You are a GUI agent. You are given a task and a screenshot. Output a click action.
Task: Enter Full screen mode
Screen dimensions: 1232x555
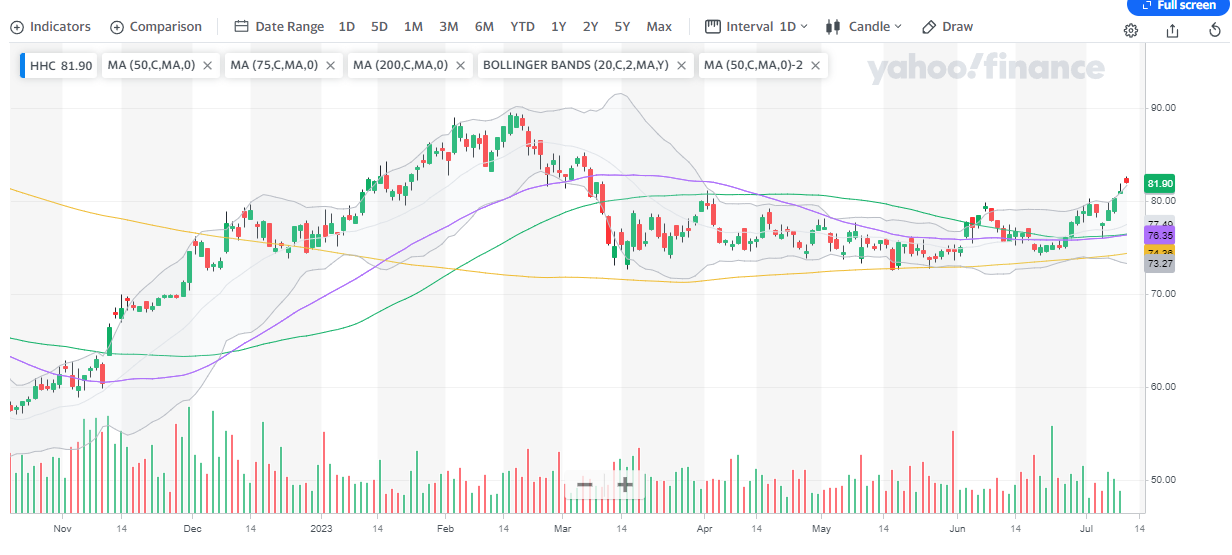click(1179, 6)
